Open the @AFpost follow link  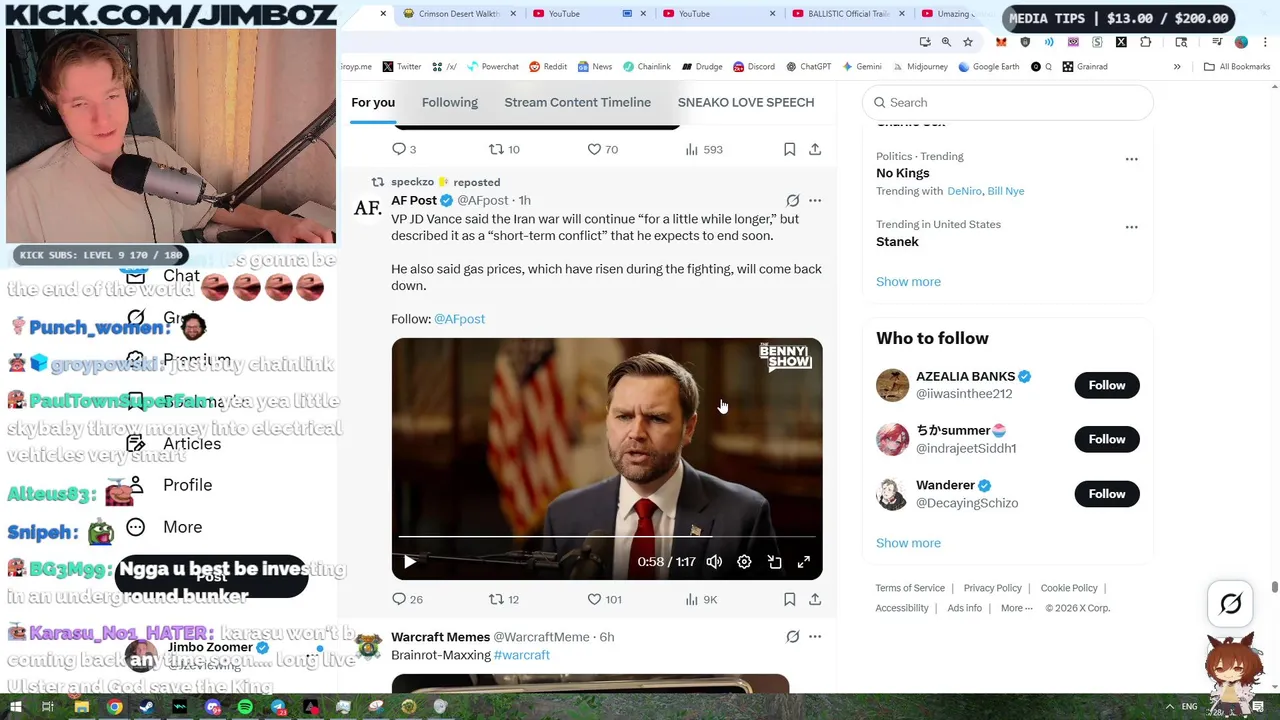coord(459,319)
